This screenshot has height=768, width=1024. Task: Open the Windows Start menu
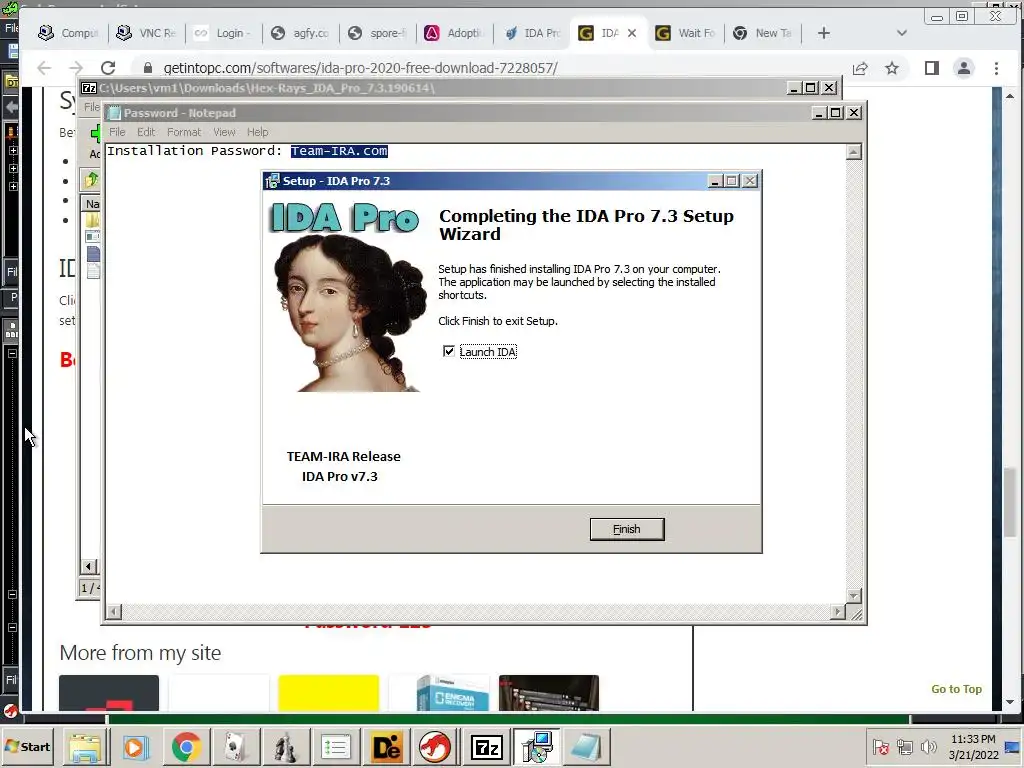pos(28,746)
